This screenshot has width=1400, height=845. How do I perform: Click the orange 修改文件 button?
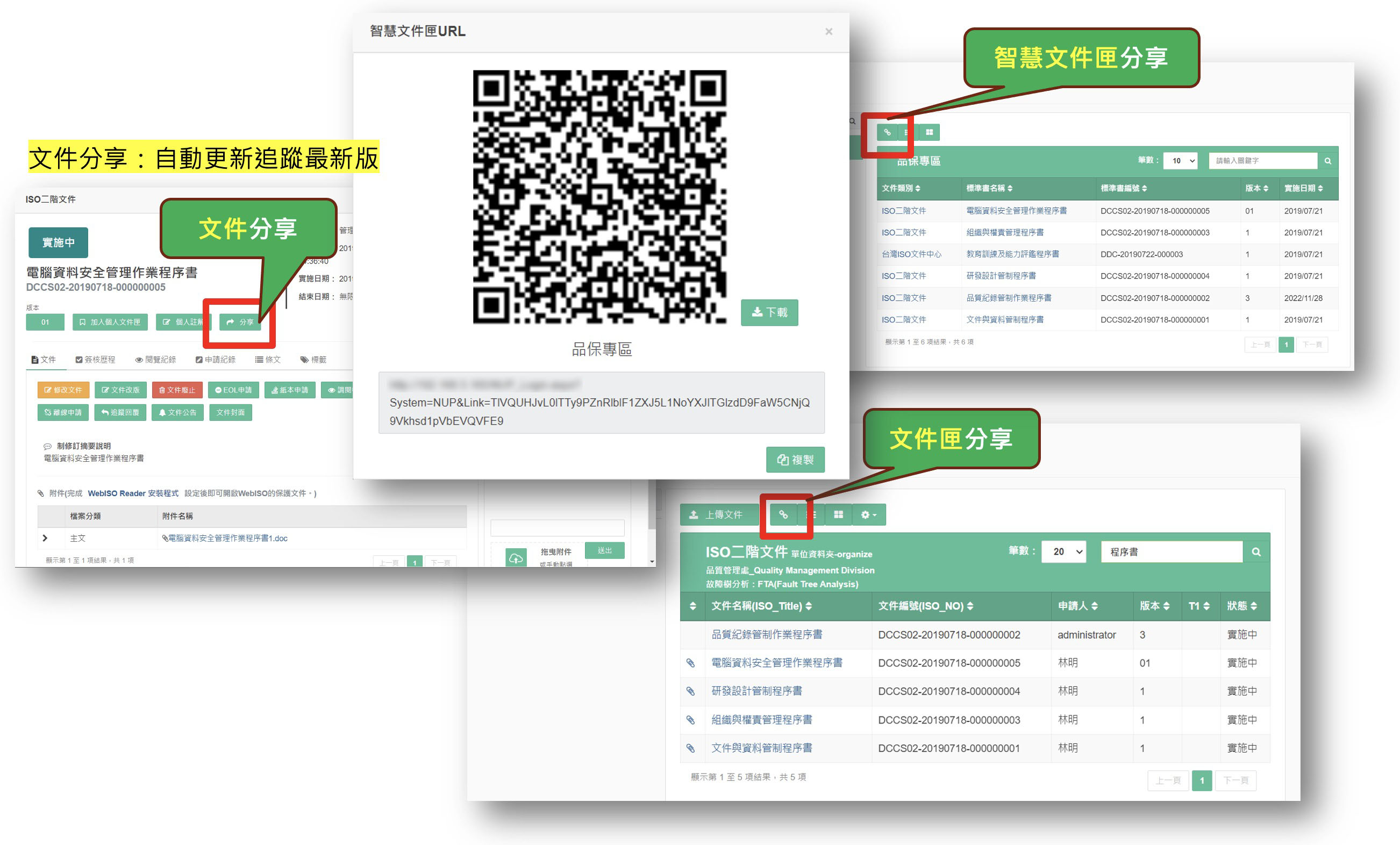coord(63,390)
